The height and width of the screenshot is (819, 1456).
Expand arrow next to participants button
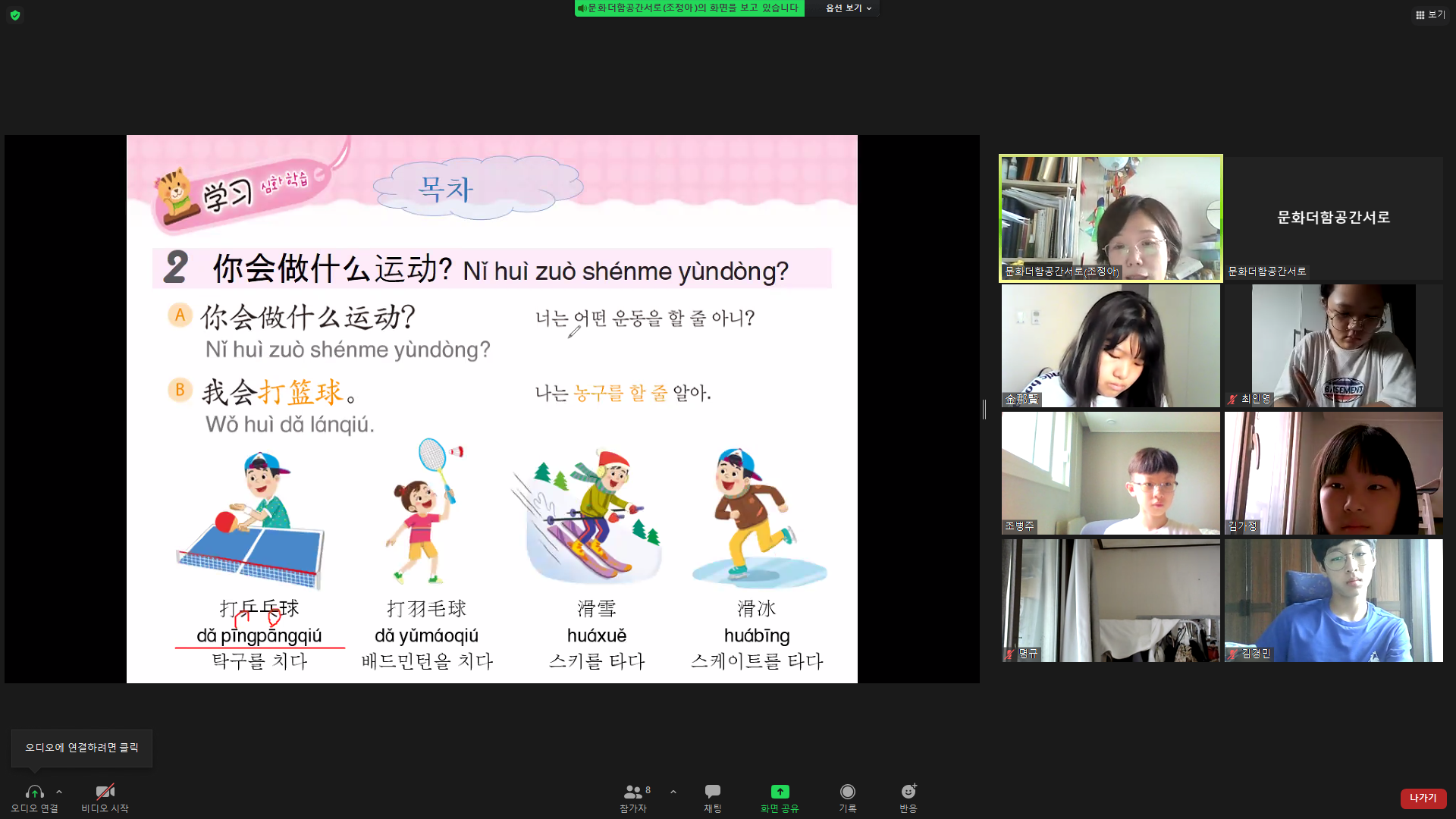click(x=673, y=792)
